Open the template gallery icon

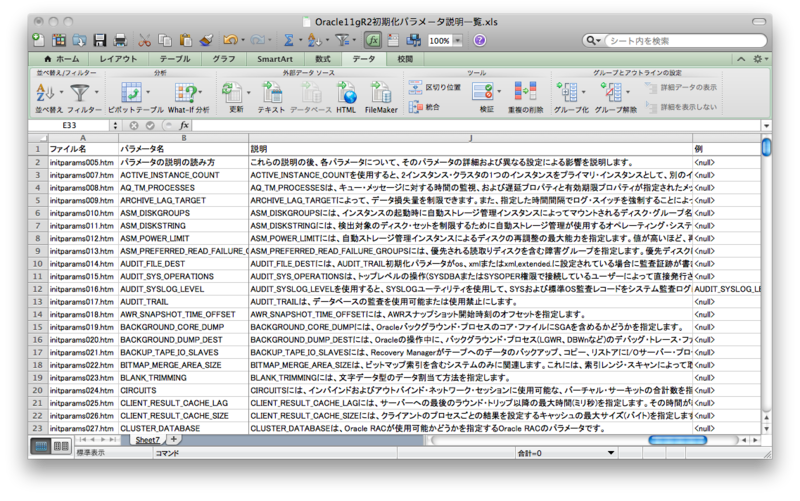coord(59,40)
